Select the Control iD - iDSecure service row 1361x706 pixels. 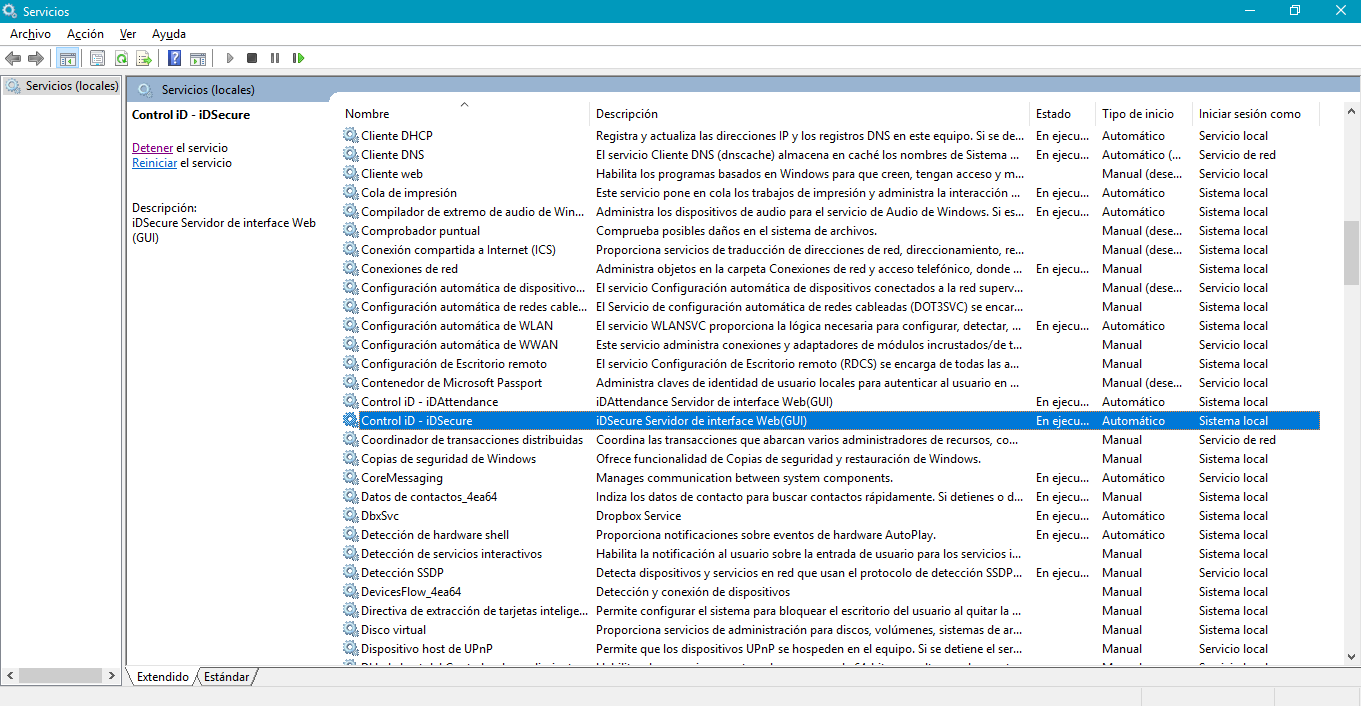tap(830, 421)
